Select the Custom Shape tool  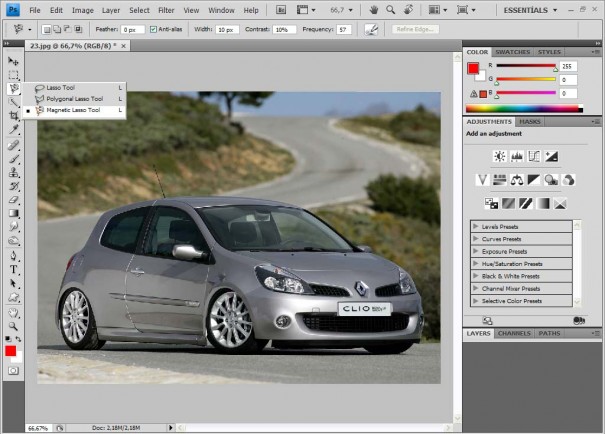[x=13, y=297]
